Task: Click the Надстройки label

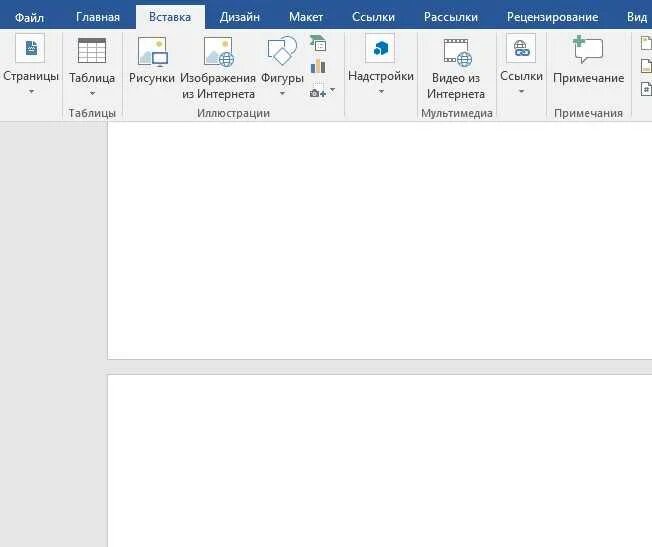Action: tap(381, 76)
